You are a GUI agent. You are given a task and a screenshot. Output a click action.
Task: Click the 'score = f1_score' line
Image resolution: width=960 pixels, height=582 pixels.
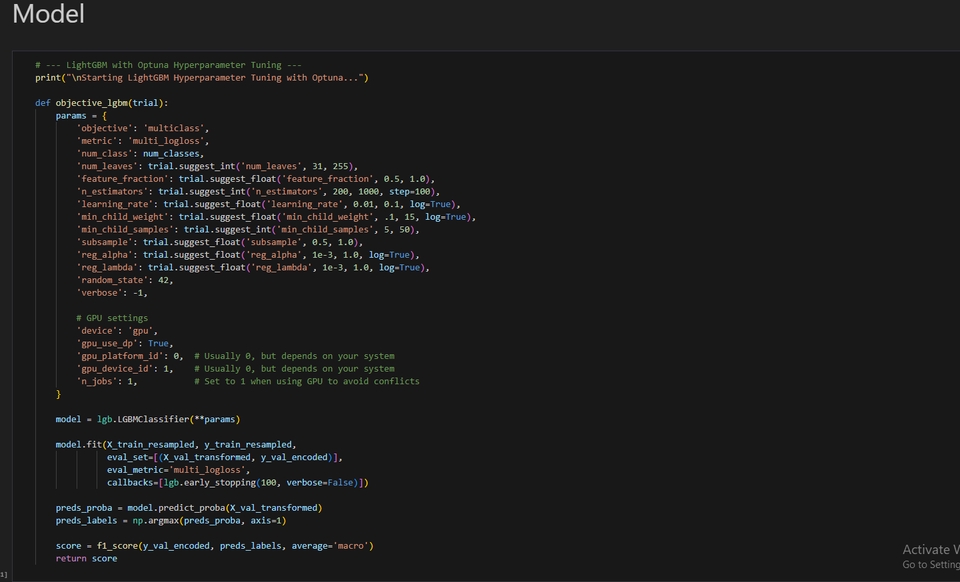[215, 546]
